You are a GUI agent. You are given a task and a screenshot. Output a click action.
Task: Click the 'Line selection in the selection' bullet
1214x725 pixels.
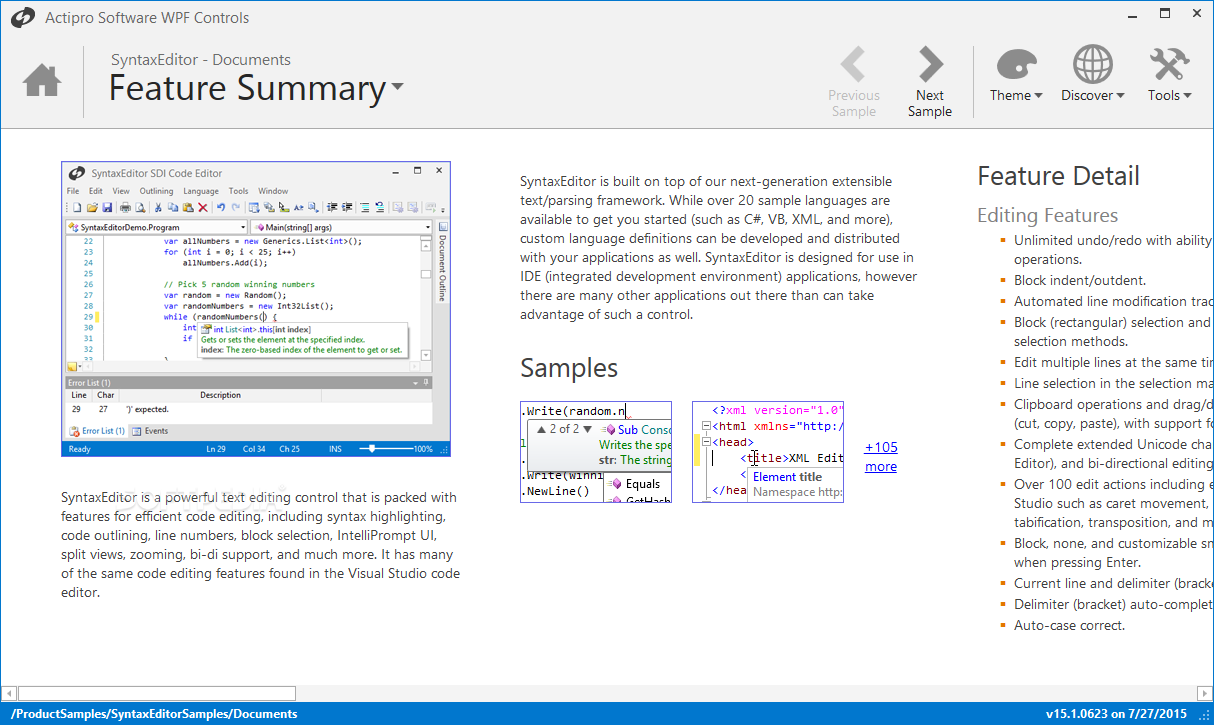pyautogui.click(x=1113, y=384)
